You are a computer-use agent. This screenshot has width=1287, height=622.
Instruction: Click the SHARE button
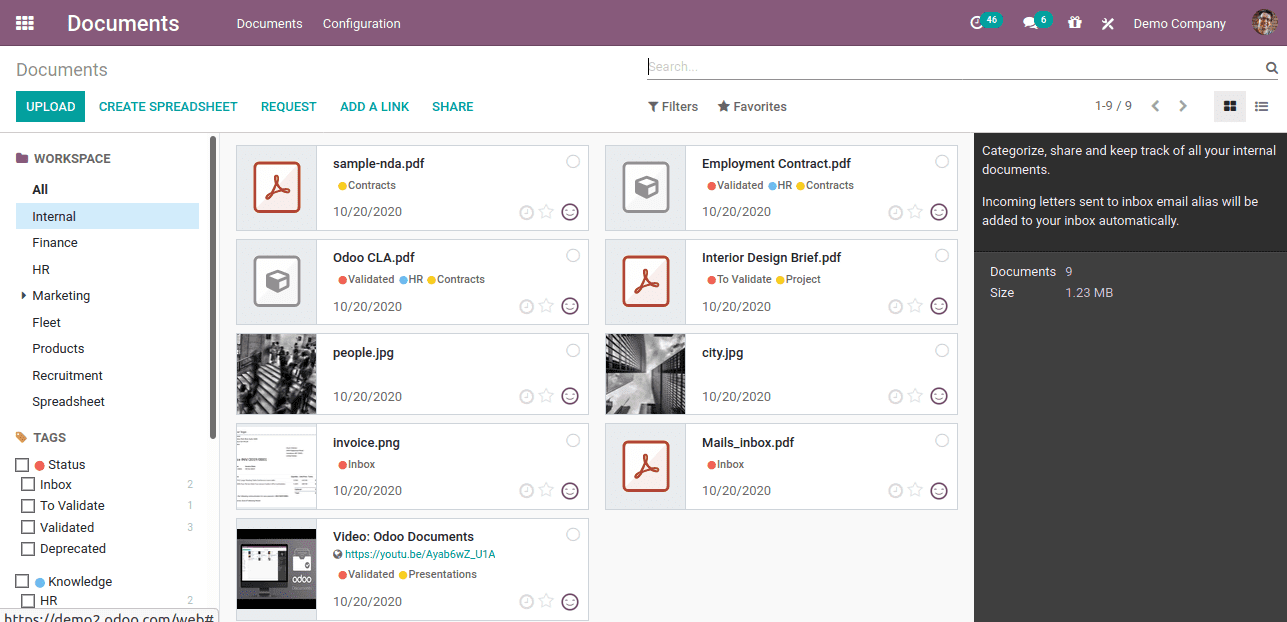453,106
